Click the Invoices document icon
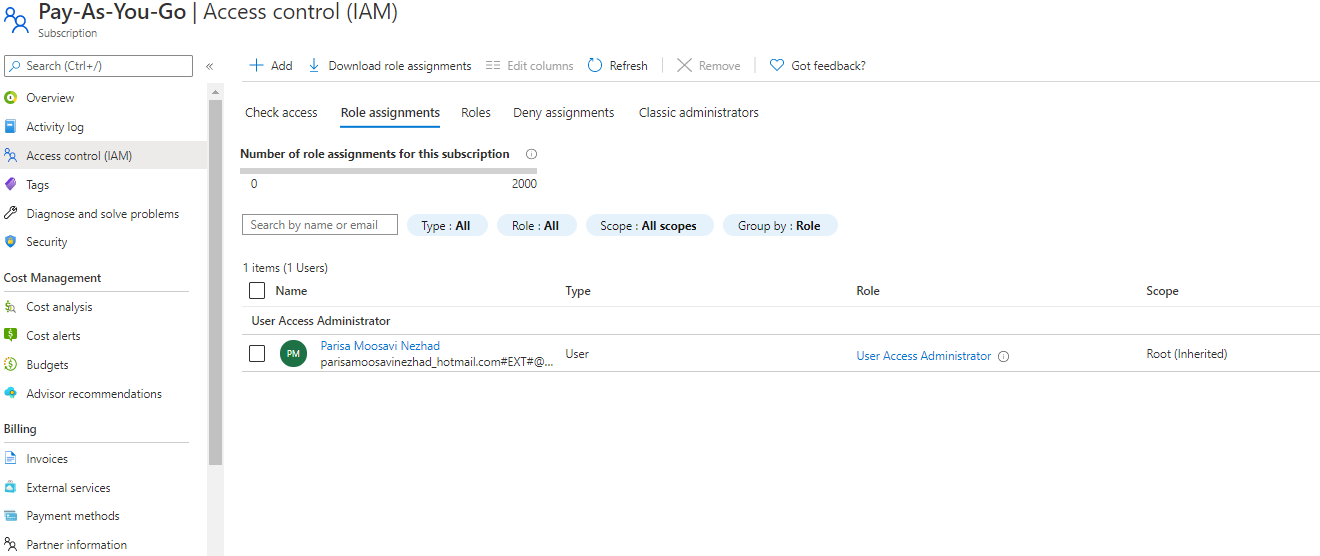 (11, 459)
